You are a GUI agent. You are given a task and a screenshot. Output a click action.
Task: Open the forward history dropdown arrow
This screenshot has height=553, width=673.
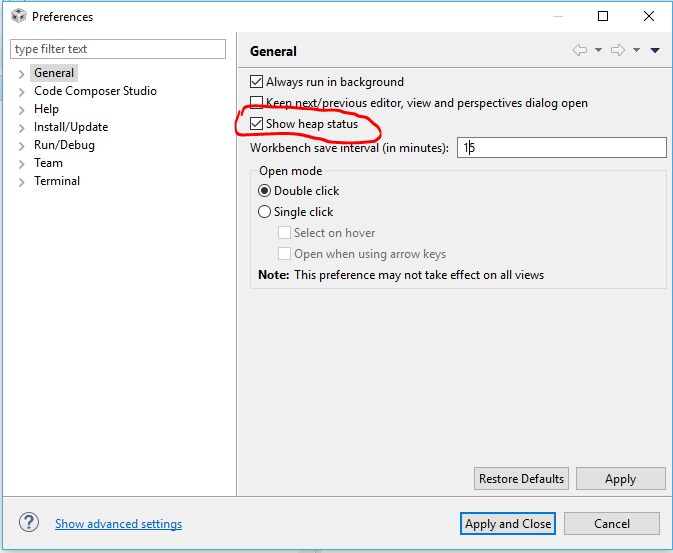(636, 50)
